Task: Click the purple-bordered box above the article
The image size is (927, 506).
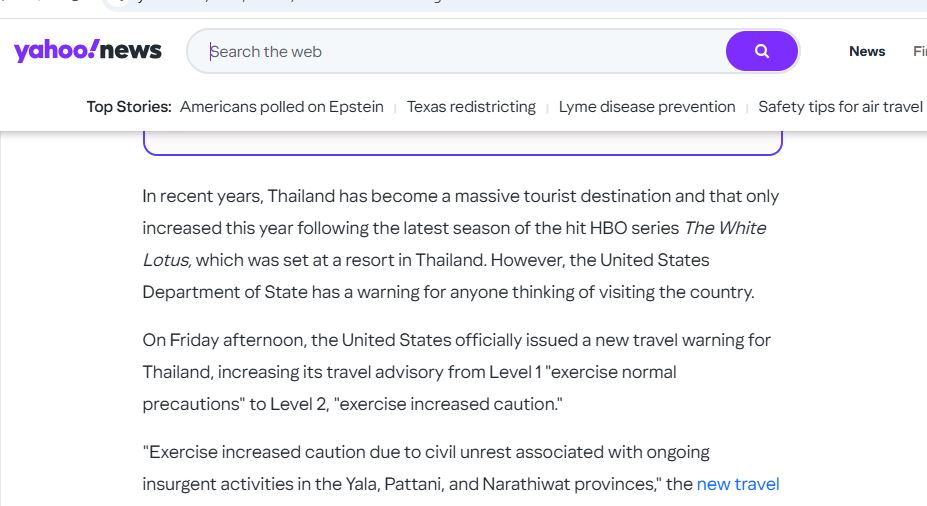Action: 462,143
